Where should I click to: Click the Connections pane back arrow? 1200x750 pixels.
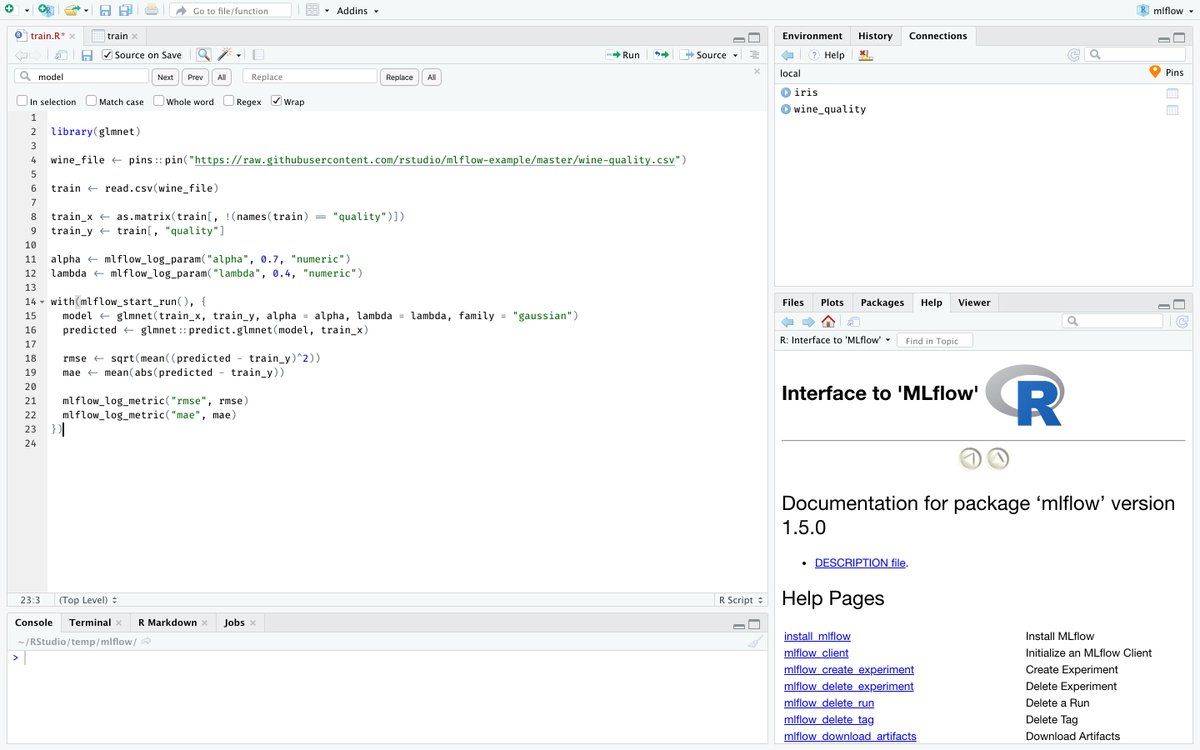coord(787,55)
